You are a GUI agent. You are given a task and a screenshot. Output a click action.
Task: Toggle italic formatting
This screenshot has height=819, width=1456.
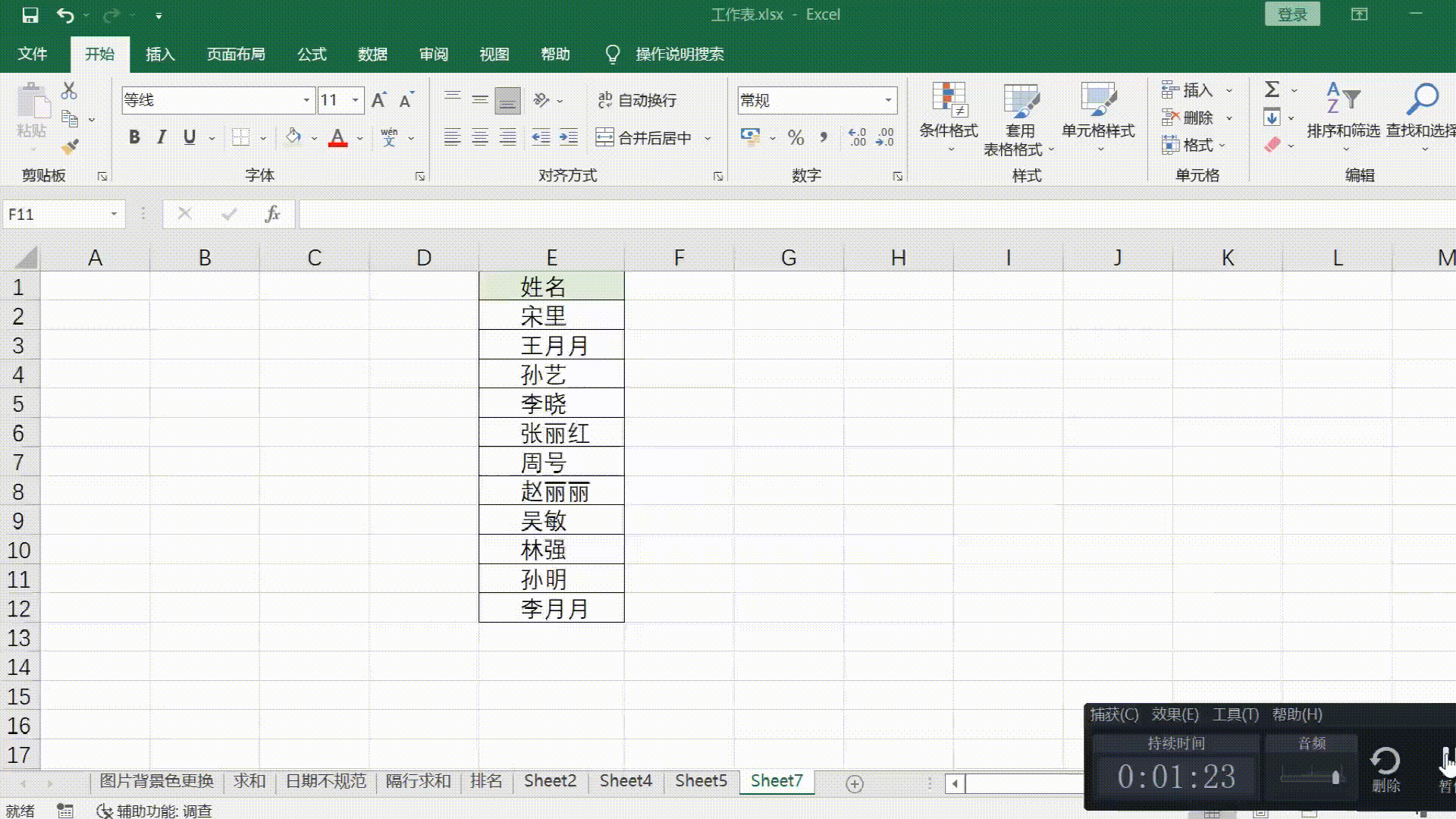162,137
